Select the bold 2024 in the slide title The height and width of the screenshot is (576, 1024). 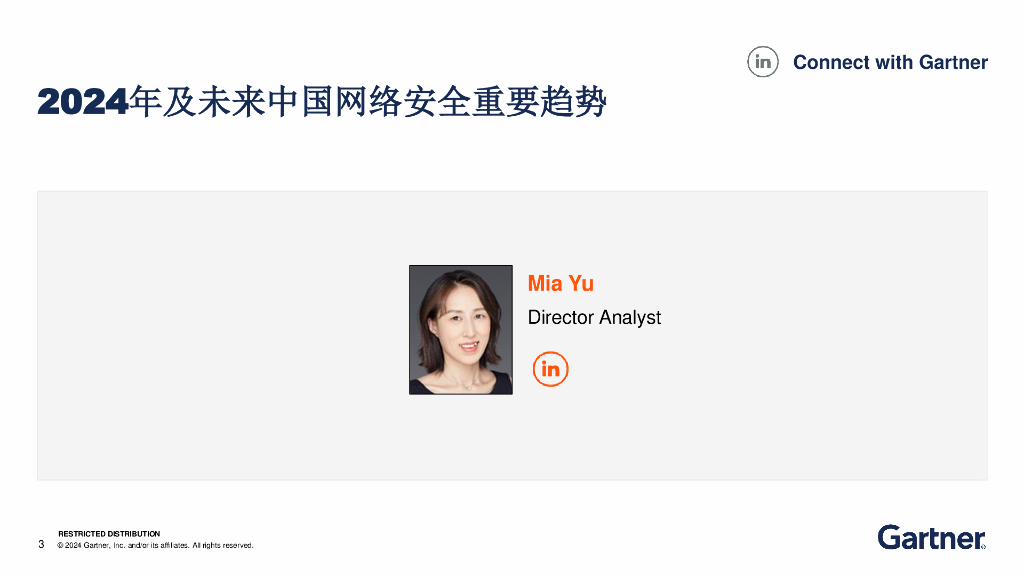(x=82, y=103)
